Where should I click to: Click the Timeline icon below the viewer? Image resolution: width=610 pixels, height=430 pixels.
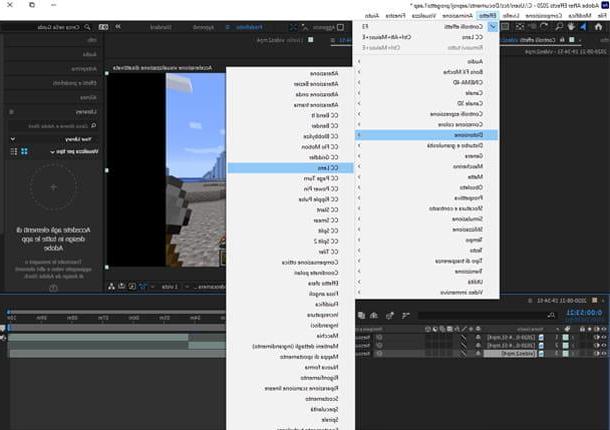click(x=122, y=286)
